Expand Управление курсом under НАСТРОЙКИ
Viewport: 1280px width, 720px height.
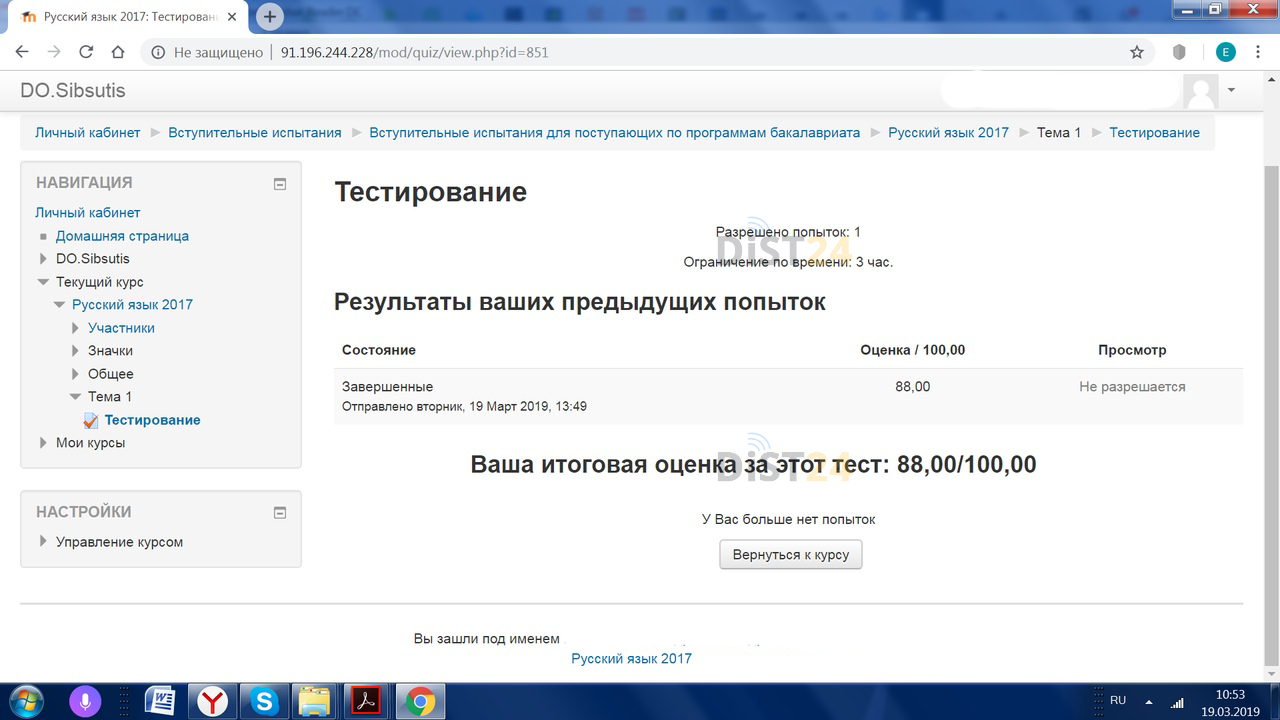tap(42, 541)
